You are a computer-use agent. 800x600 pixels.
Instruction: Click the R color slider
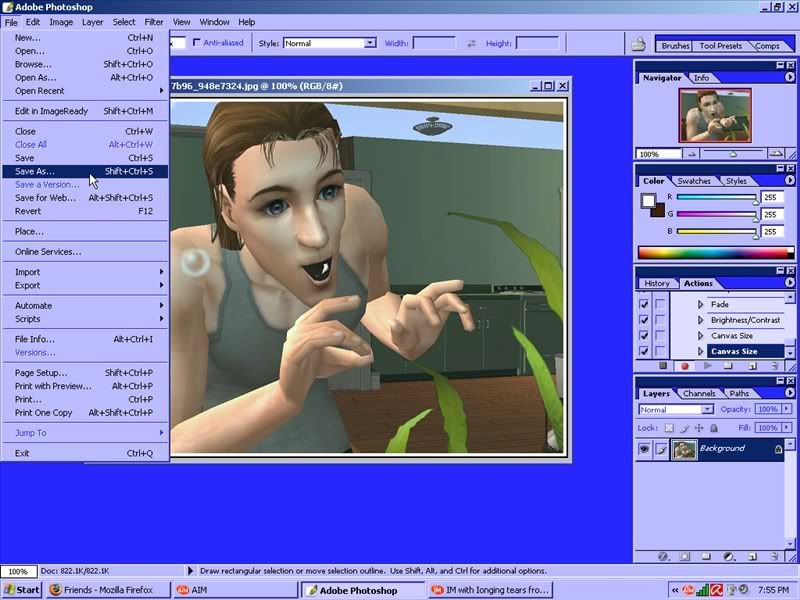point(716,197)
